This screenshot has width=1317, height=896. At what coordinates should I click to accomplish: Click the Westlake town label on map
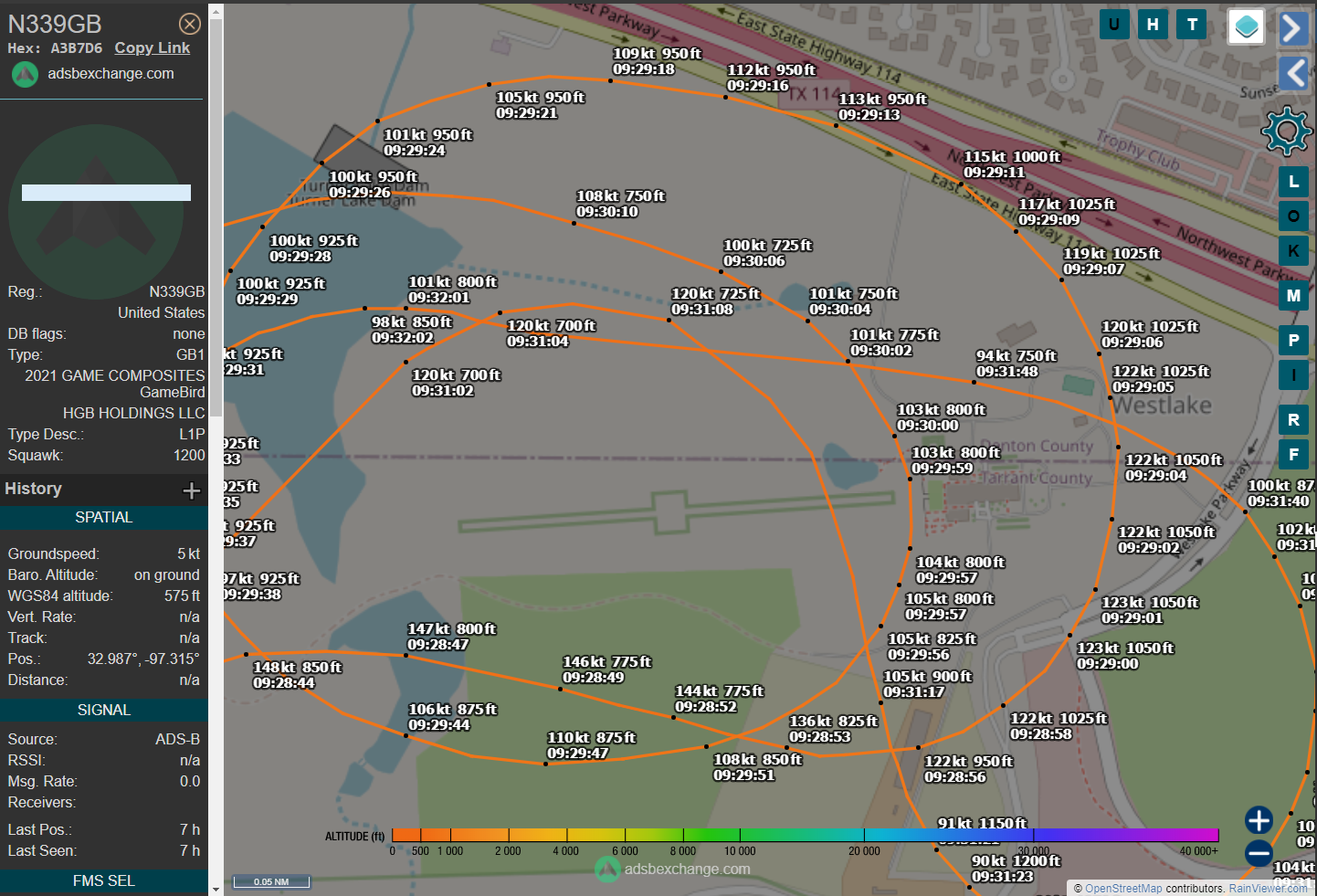tap(1162, 406)
